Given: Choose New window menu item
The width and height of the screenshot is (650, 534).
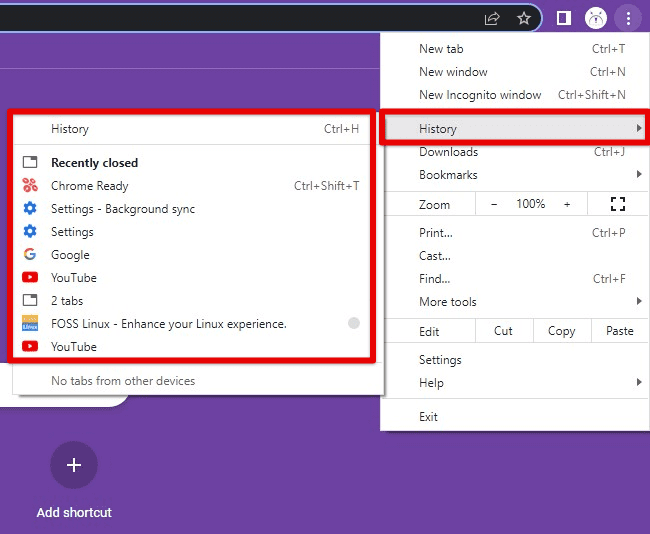Looking at the screenshot, I should pos(515,72).
